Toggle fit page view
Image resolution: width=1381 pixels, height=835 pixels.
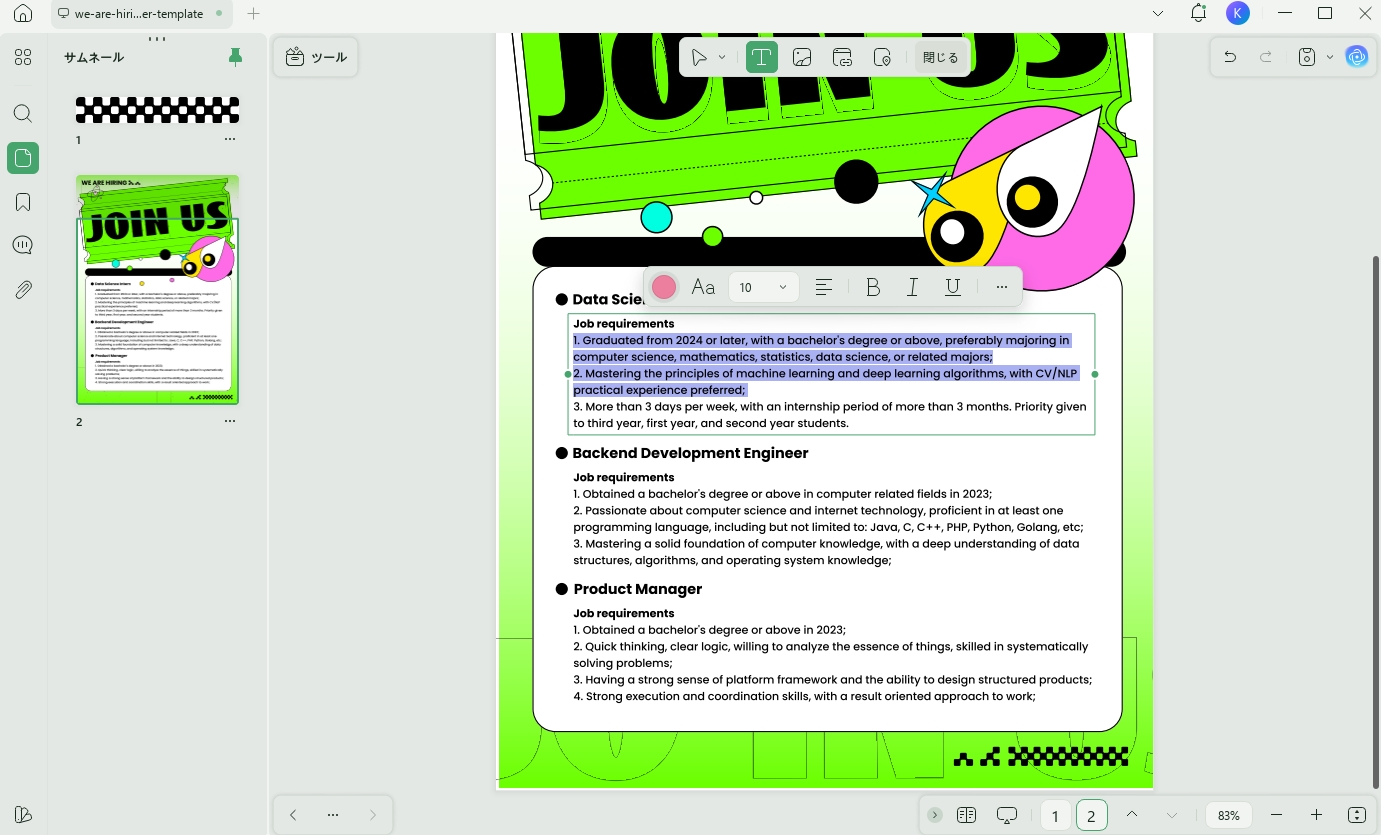(1357, 815)
